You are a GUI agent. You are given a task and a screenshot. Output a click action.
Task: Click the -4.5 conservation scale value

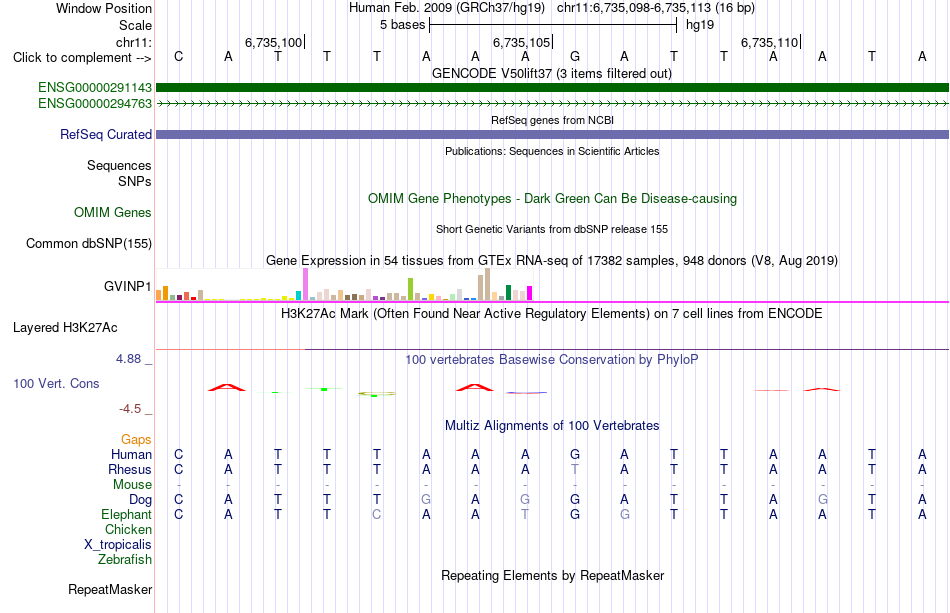pos(130,409)
